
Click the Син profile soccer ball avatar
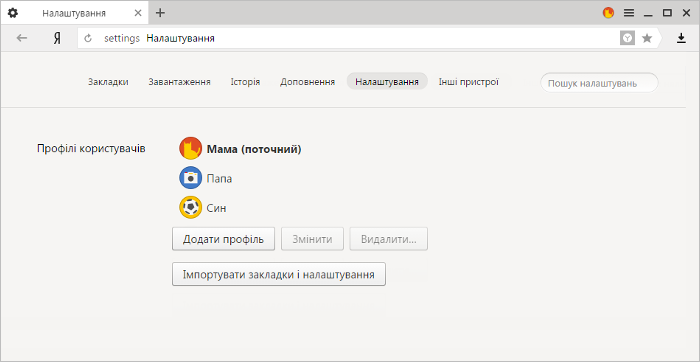tap(191, 208)
